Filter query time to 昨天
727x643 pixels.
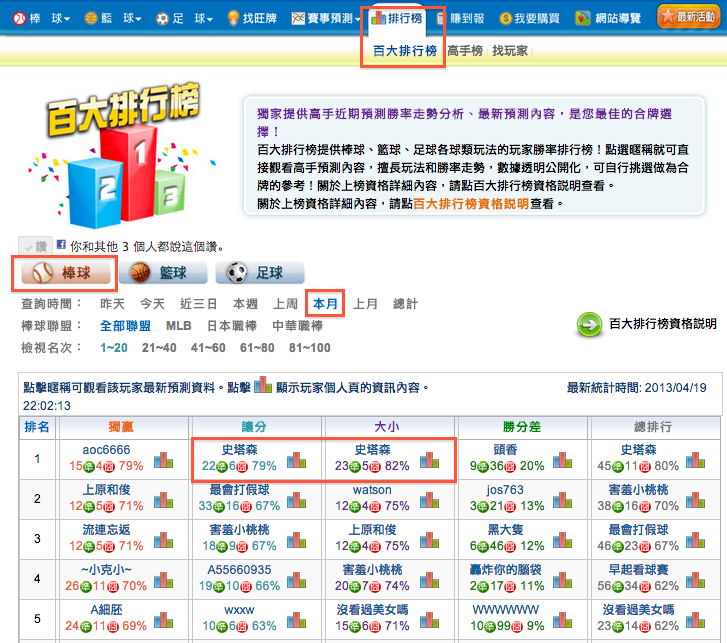pos(112,304)
